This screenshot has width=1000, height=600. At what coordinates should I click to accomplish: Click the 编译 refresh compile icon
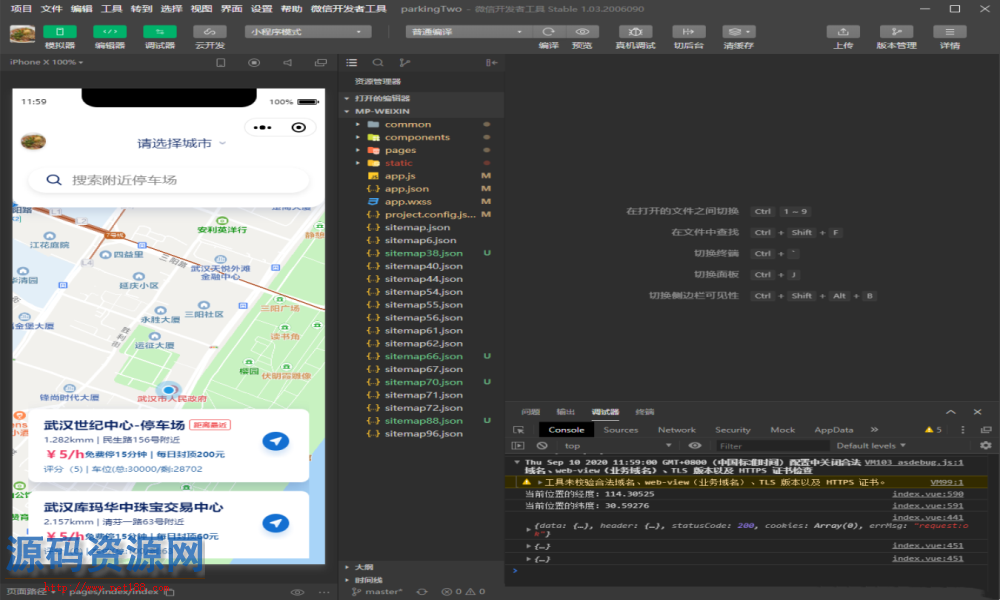[548, 32]
